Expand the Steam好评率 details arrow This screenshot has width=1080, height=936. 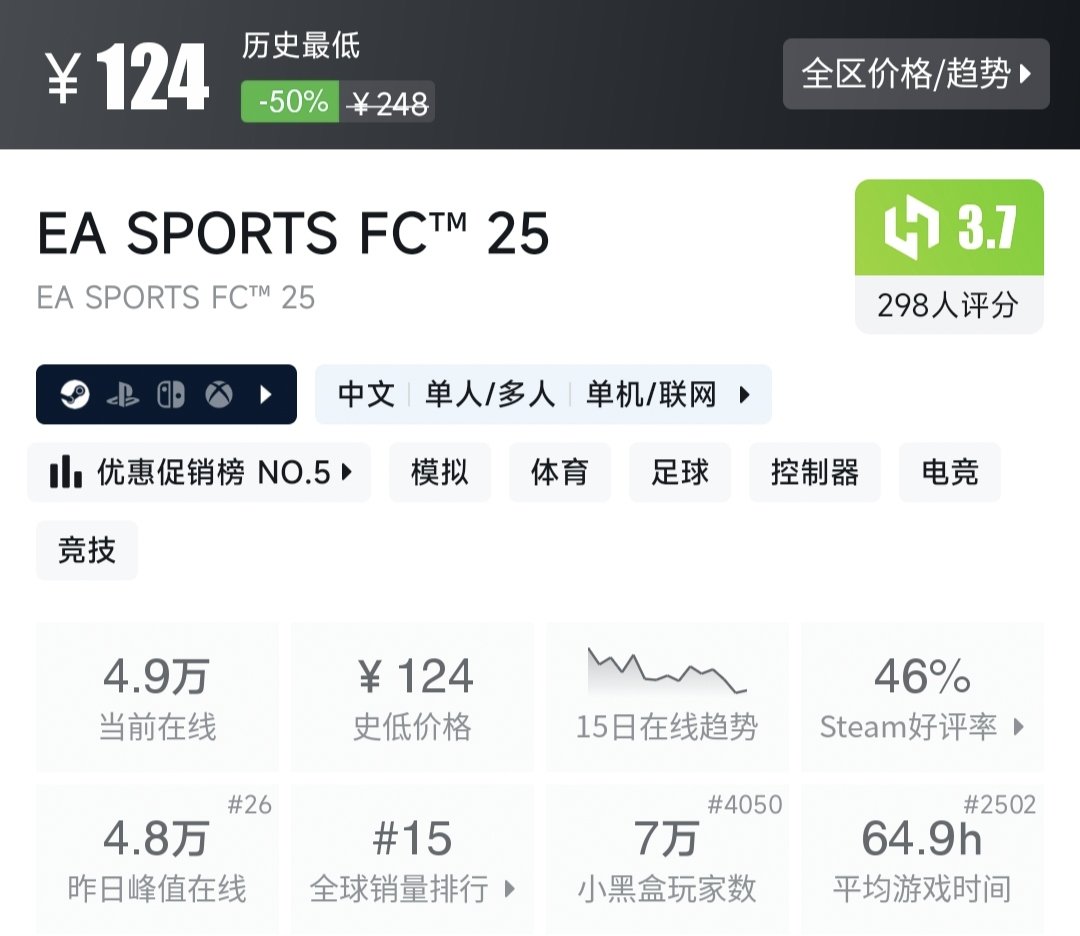click(x=1019, y=727)
